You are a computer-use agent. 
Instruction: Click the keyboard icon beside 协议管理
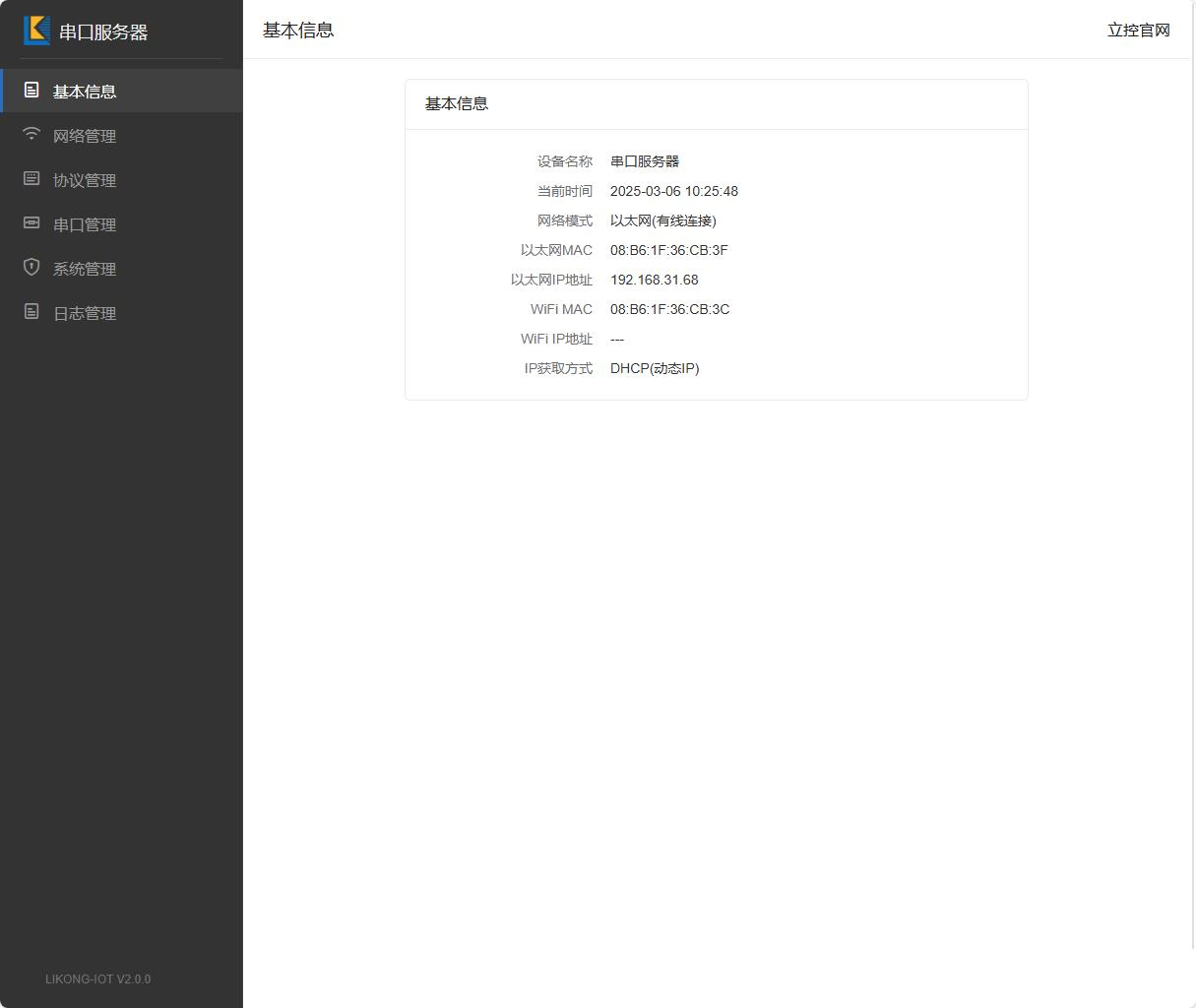(31, 178)
